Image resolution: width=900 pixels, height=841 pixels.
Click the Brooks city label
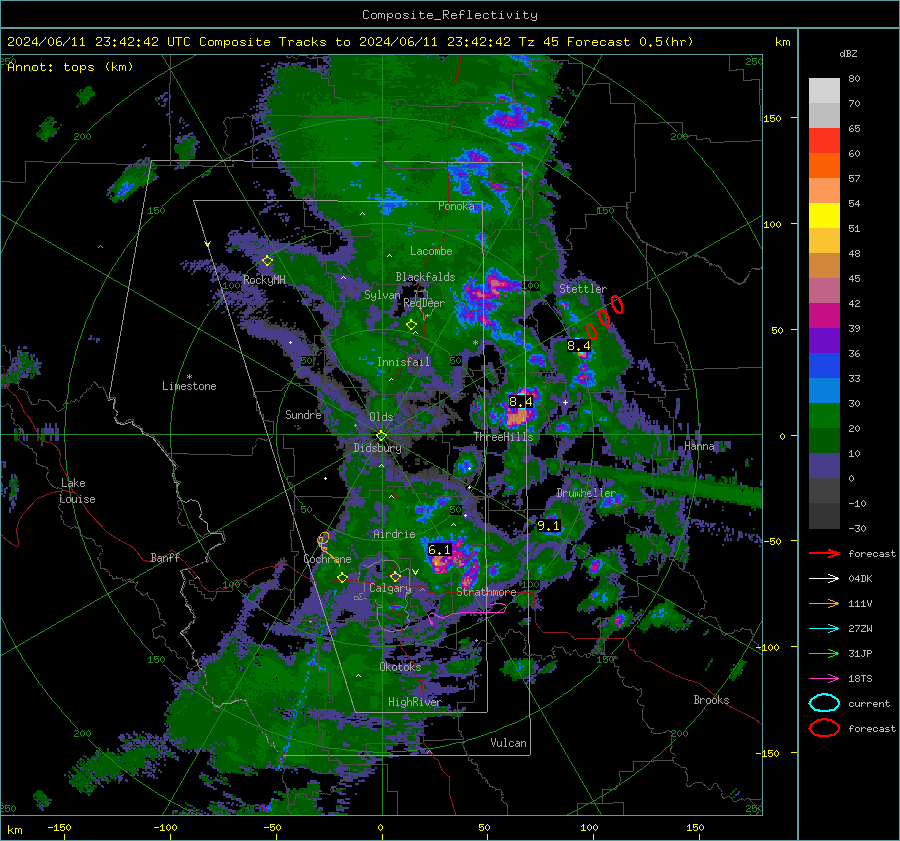[x=711, y=700]
